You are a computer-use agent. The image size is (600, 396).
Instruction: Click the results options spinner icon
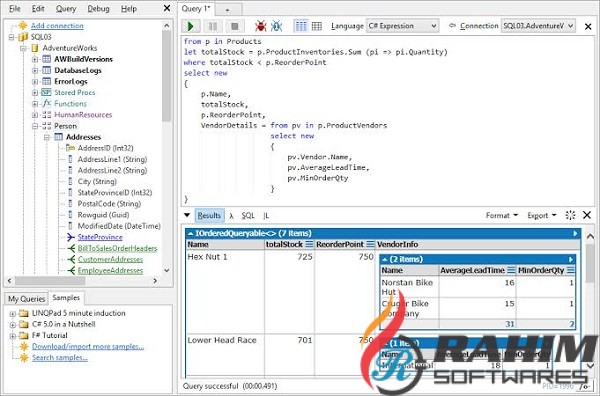(570, 215)
